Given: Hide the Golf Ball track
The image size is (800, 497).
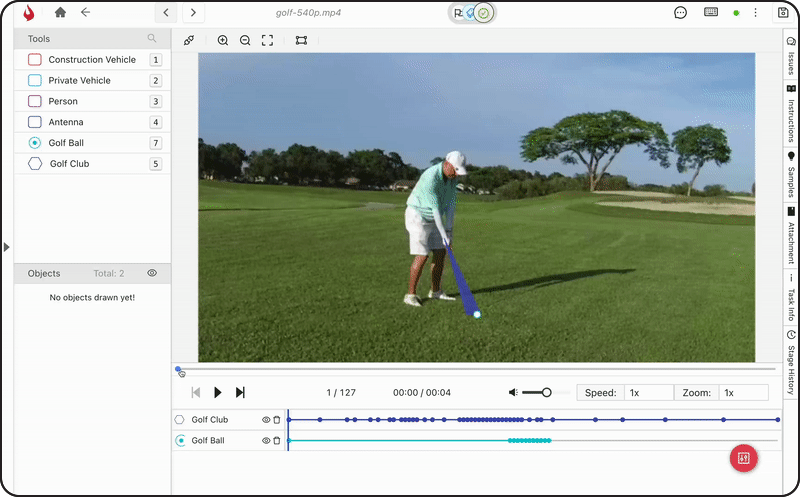Looking at the screenshot, I should pyautogui.click(x=266, y=440).
